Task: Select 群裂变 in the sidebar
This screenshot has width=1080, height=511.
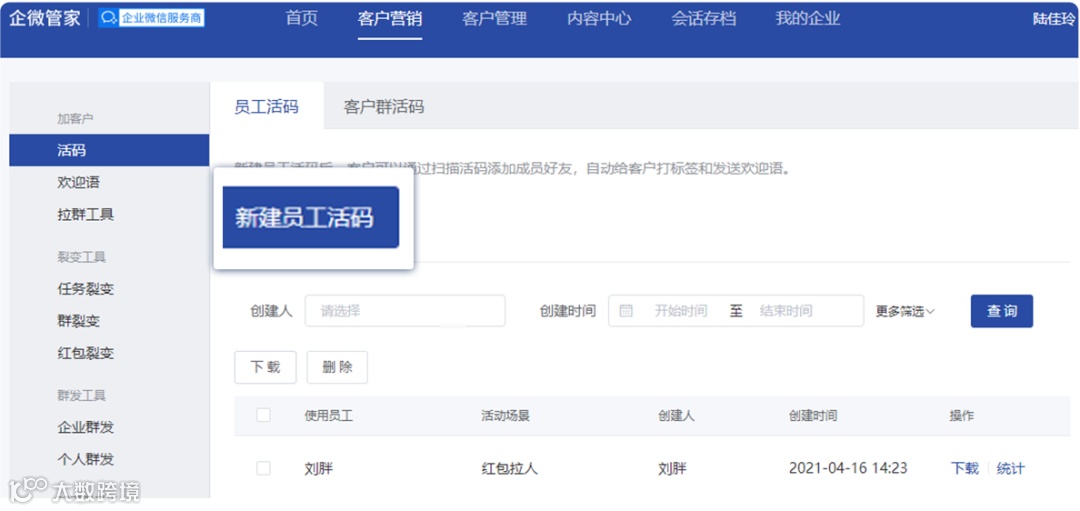Action: tap(79, 321)
